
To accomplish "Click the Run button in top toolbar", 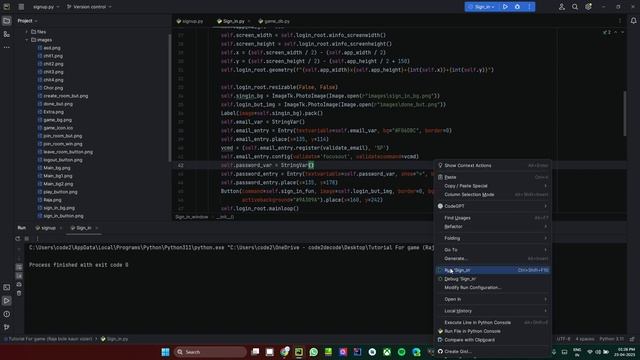I will (x=505, y=7).
